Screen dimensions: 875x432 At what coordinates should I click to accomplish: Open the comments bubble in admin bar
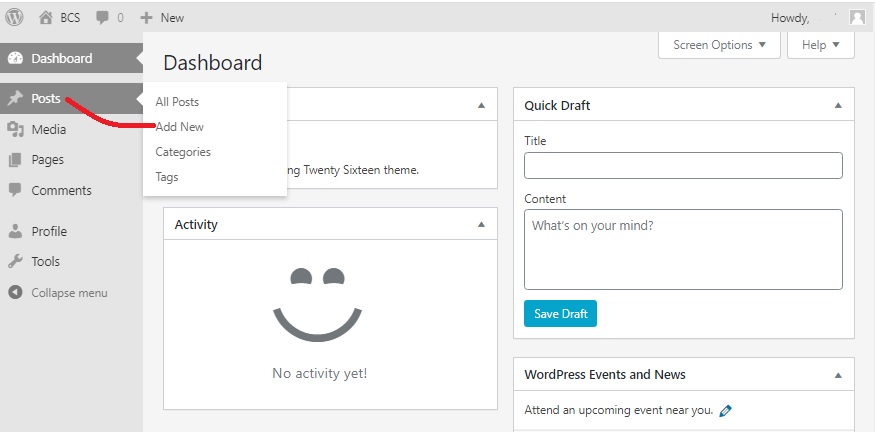104,17
